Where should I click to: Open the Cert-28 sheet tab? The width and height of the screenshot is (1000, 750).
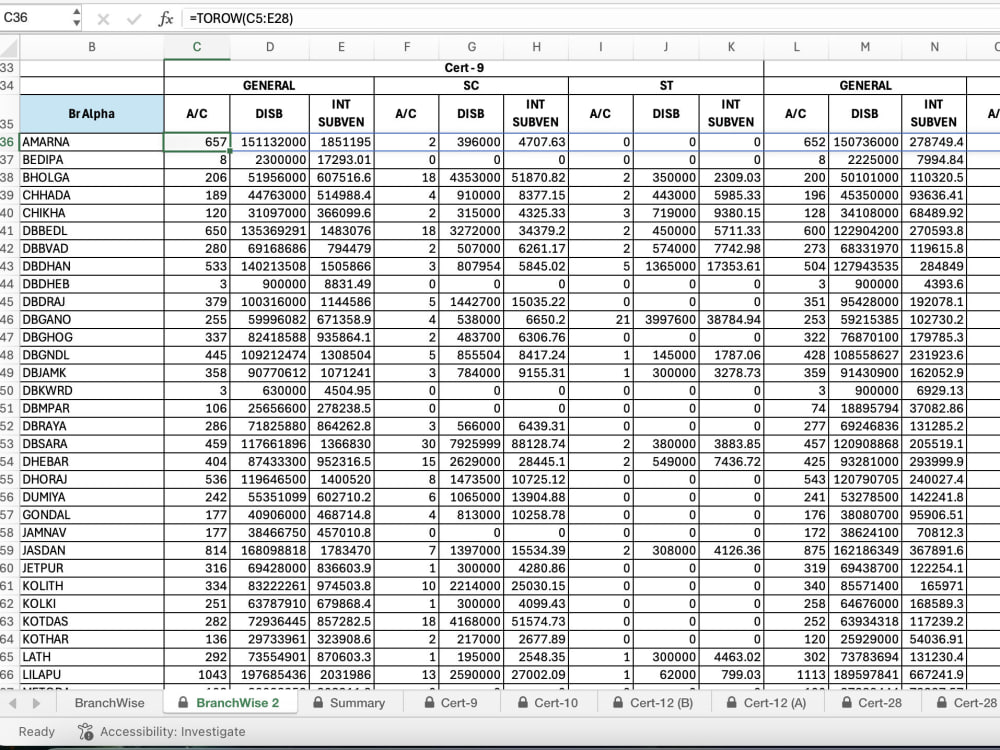(873, 703)
